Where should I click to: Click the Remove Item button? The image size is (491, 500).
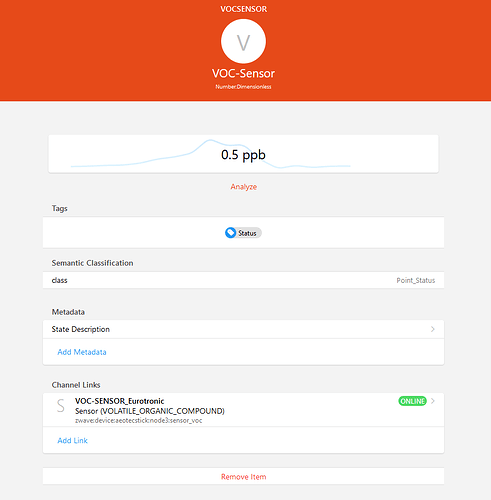pyautogui.click(x=243, y=477)
